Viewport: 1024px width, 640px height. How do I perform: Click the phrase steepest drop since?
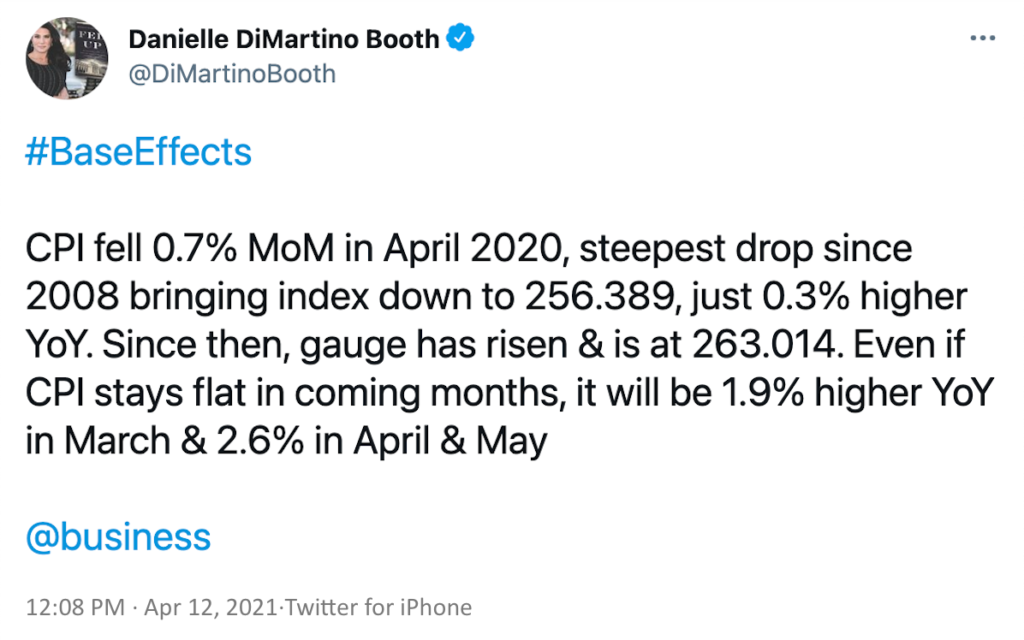coord(745,249)
